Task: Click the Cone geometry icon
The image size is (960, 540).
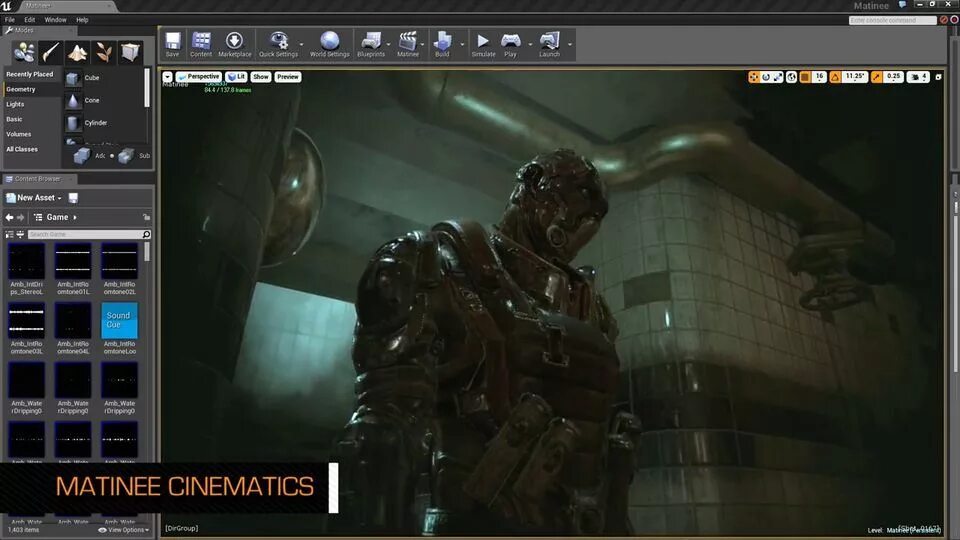Action: 73,100
